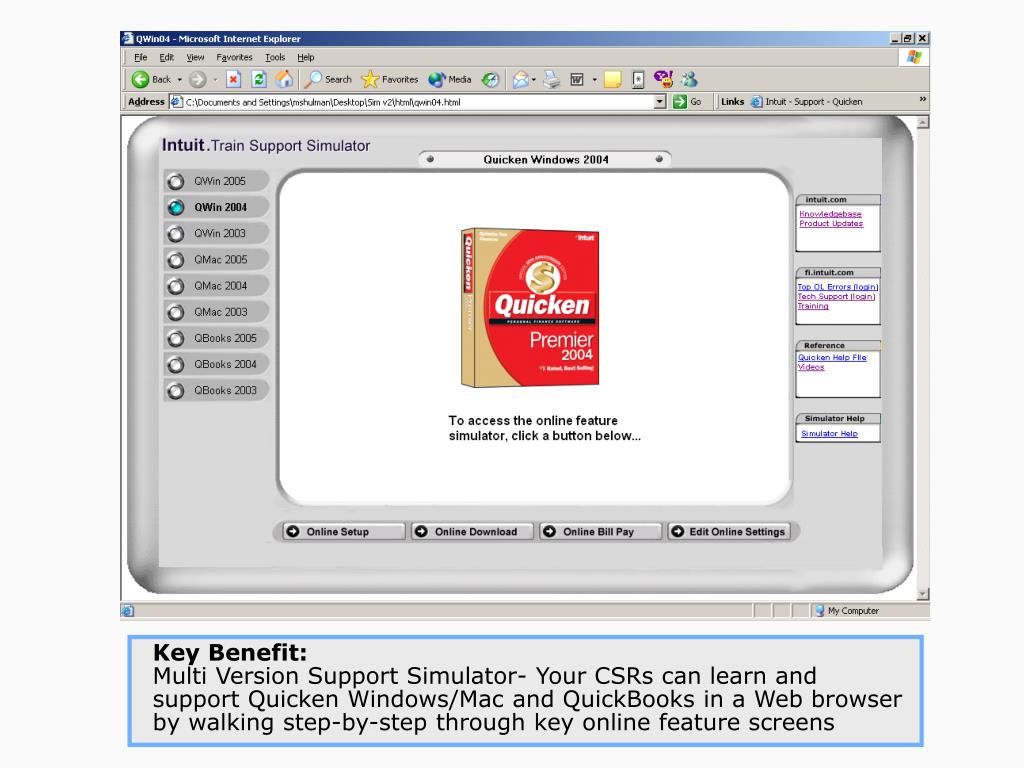Click the yellow Discuss note icon
The image size is (1024, 768).
(x=613, y=80)
